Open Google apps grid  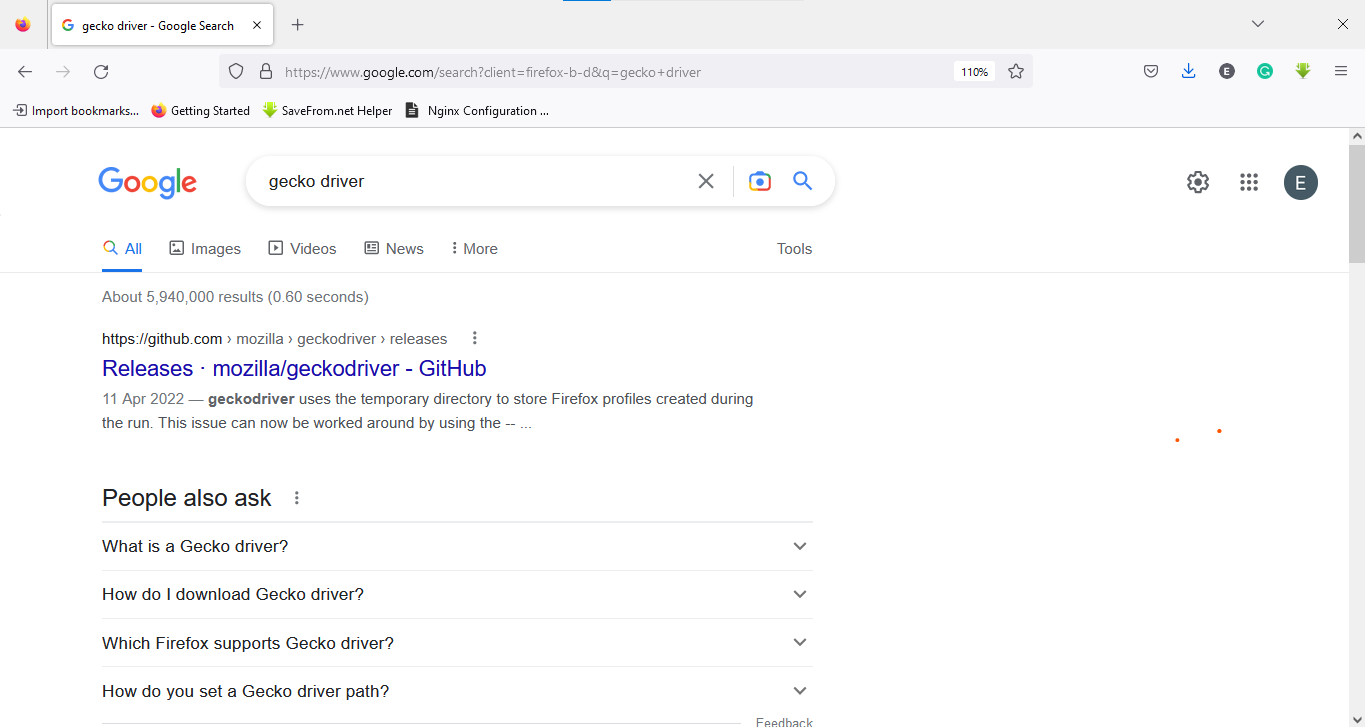point(1248,182)
